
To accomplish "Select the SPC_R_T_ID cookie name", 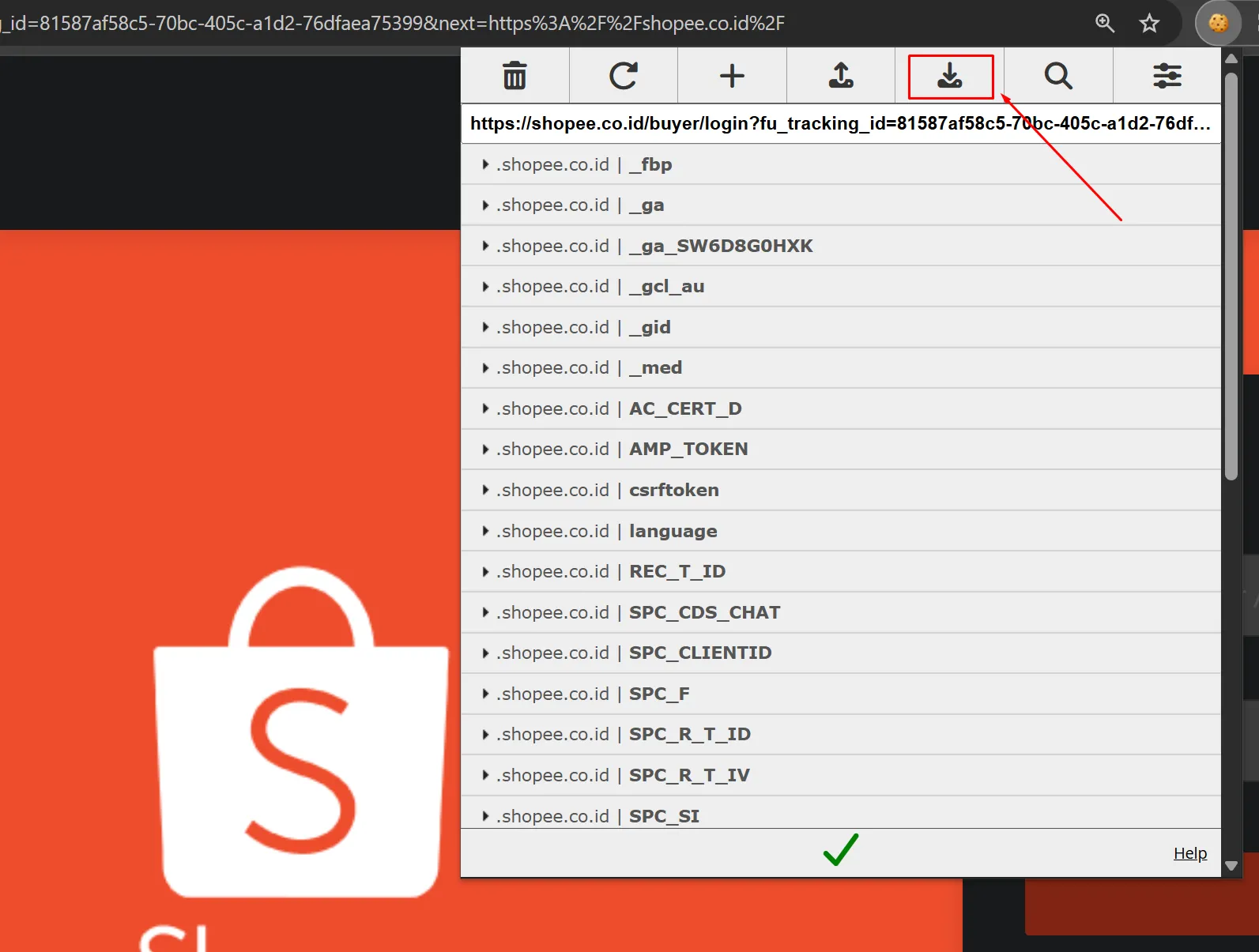I will 690,734.
